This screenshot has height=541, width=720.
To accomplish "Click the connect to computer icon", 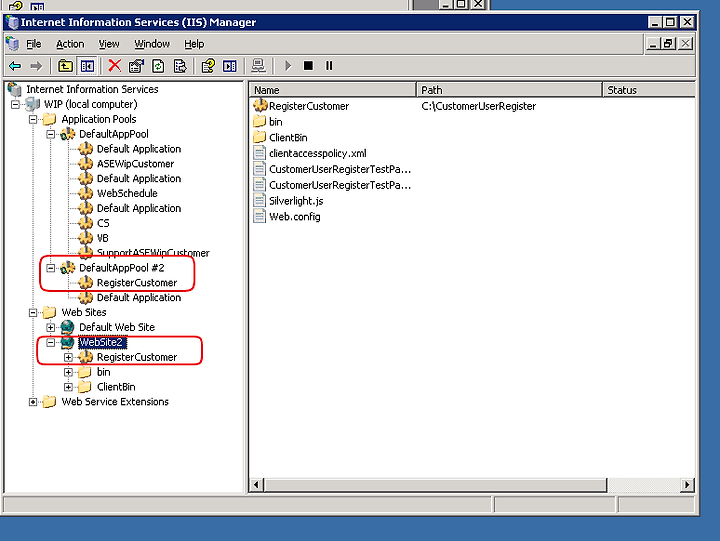I will [259, 66].
